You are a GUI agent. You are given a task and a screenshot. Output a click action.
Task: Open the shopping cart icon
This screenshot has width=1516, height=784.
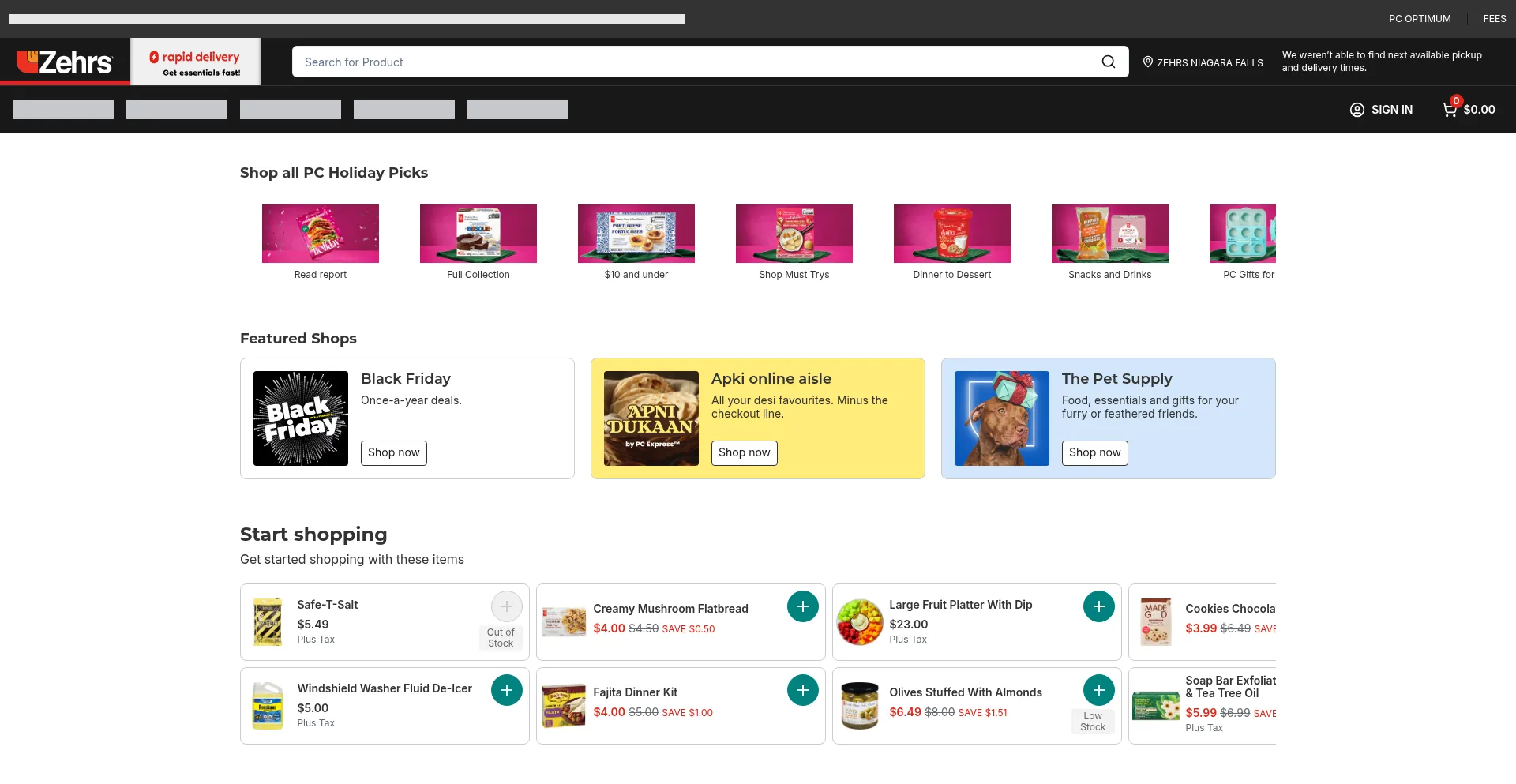click(x=1450, y=110)
